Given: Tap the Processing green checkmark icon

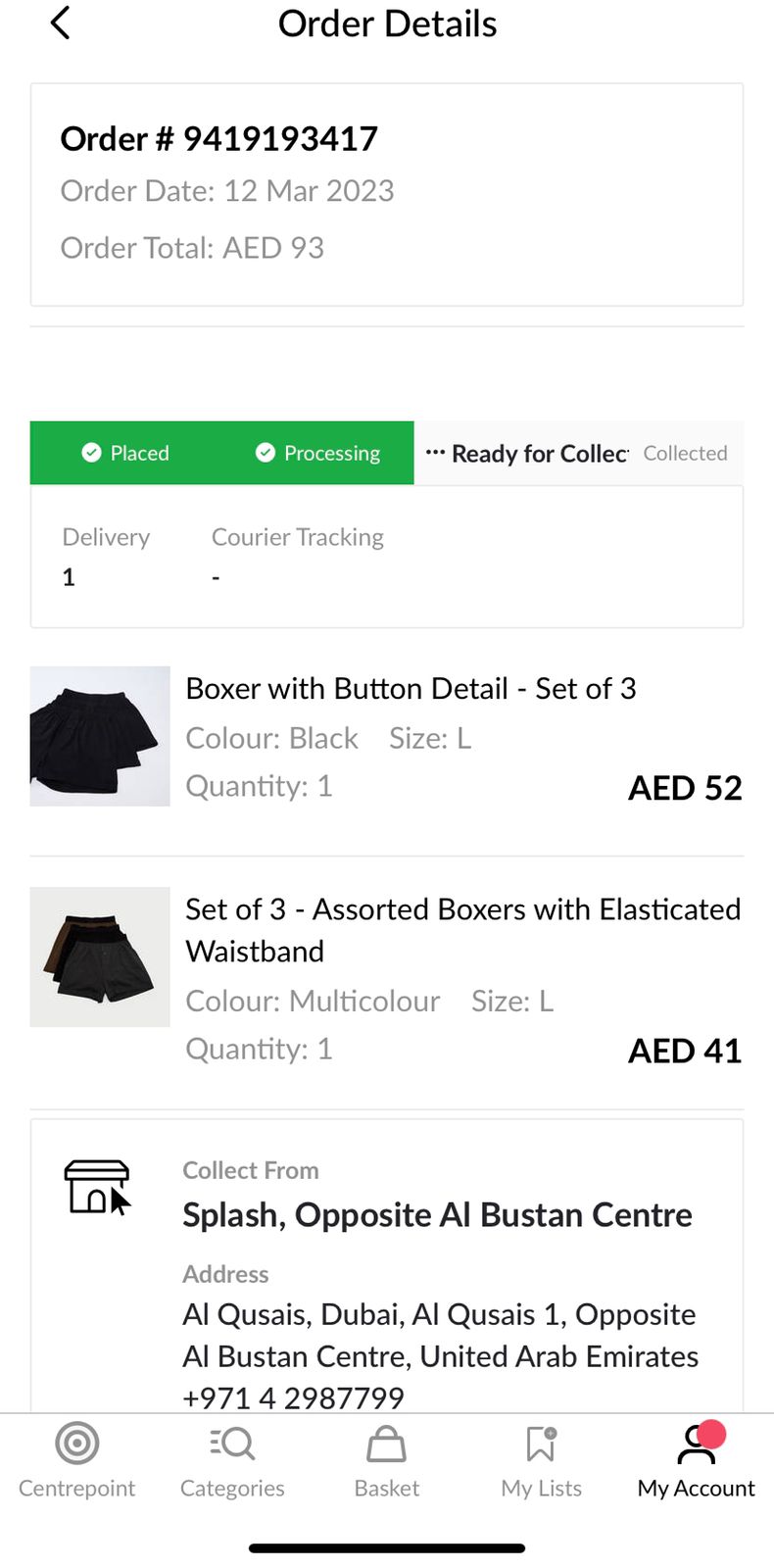Looking at the screenshot, I should (x=265, y=453).
